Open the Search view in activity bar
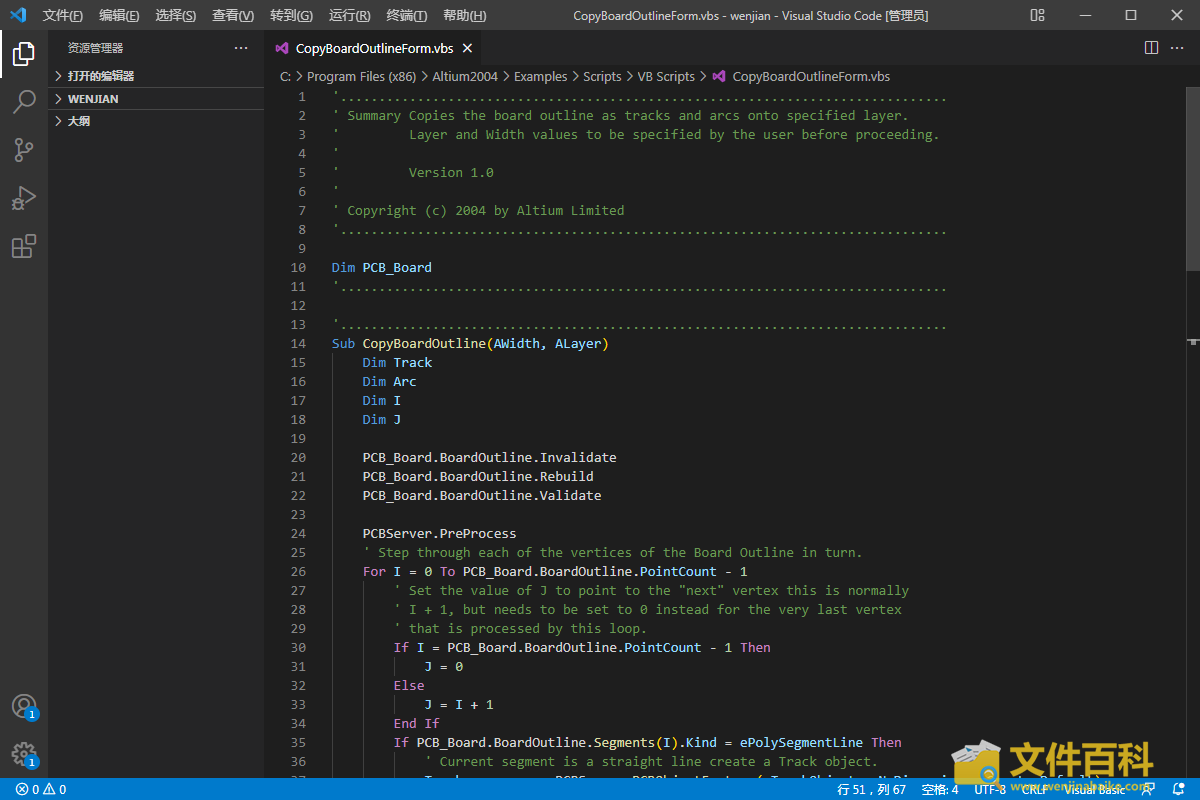 point(24,101)
